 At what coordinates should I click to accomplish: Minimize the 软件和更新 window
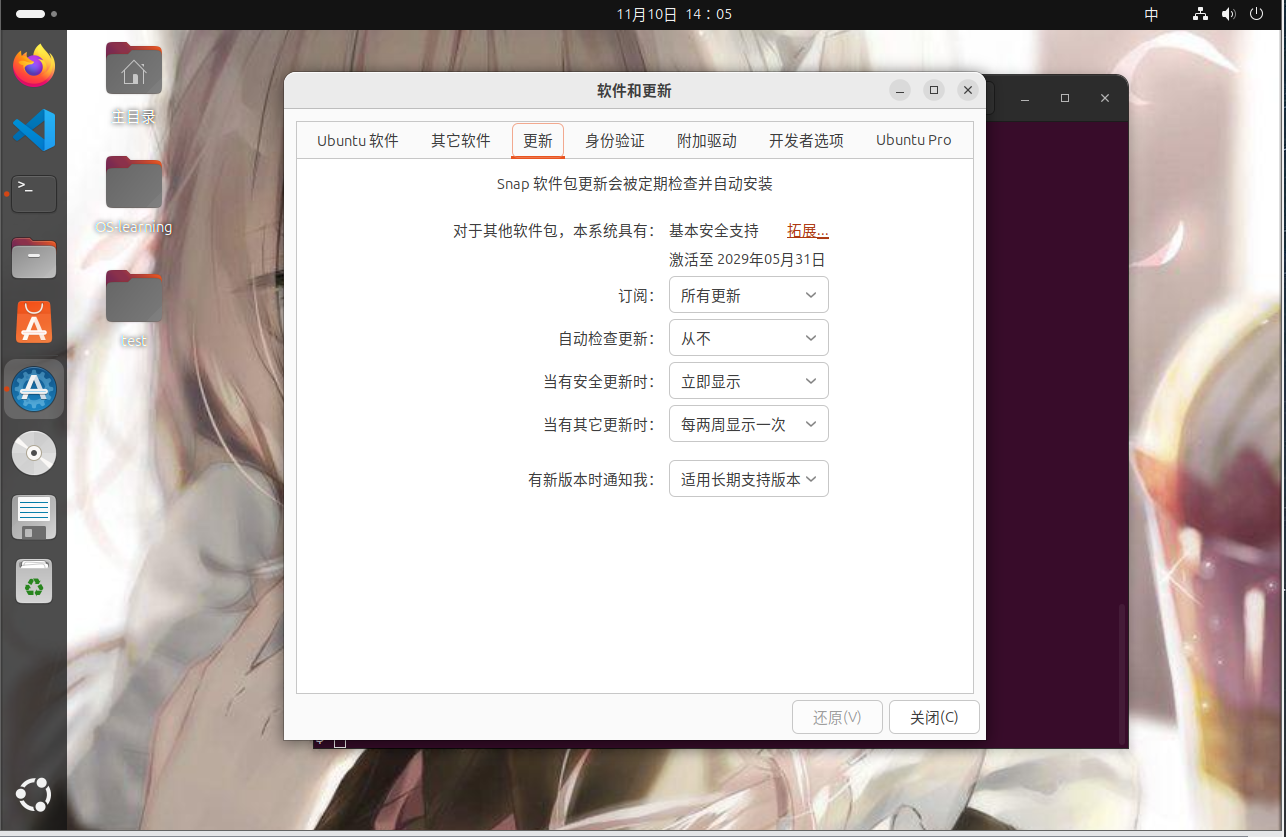pos(901,90)
